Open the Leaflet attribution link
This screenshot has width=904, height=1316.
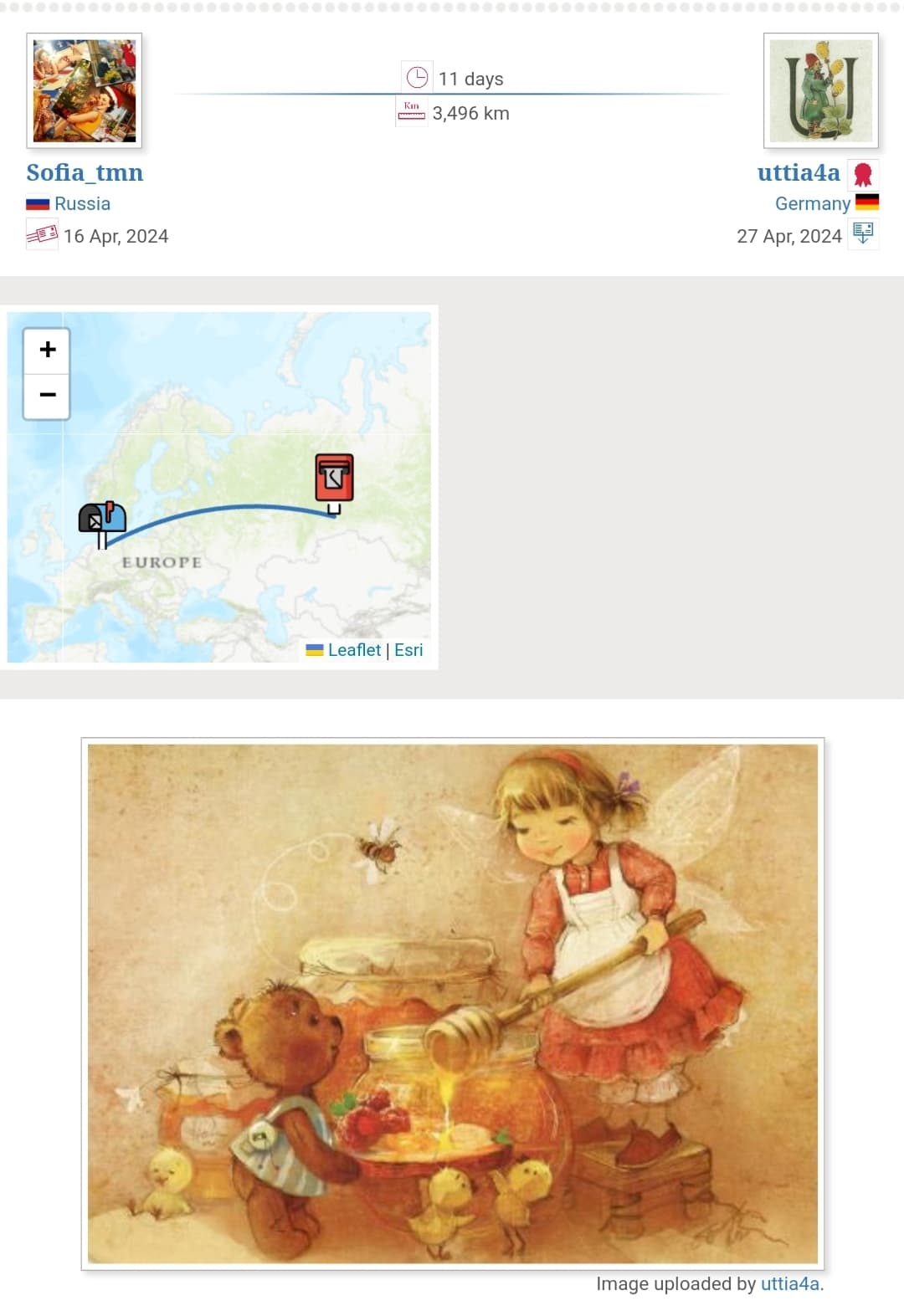[x=354, y=650]
